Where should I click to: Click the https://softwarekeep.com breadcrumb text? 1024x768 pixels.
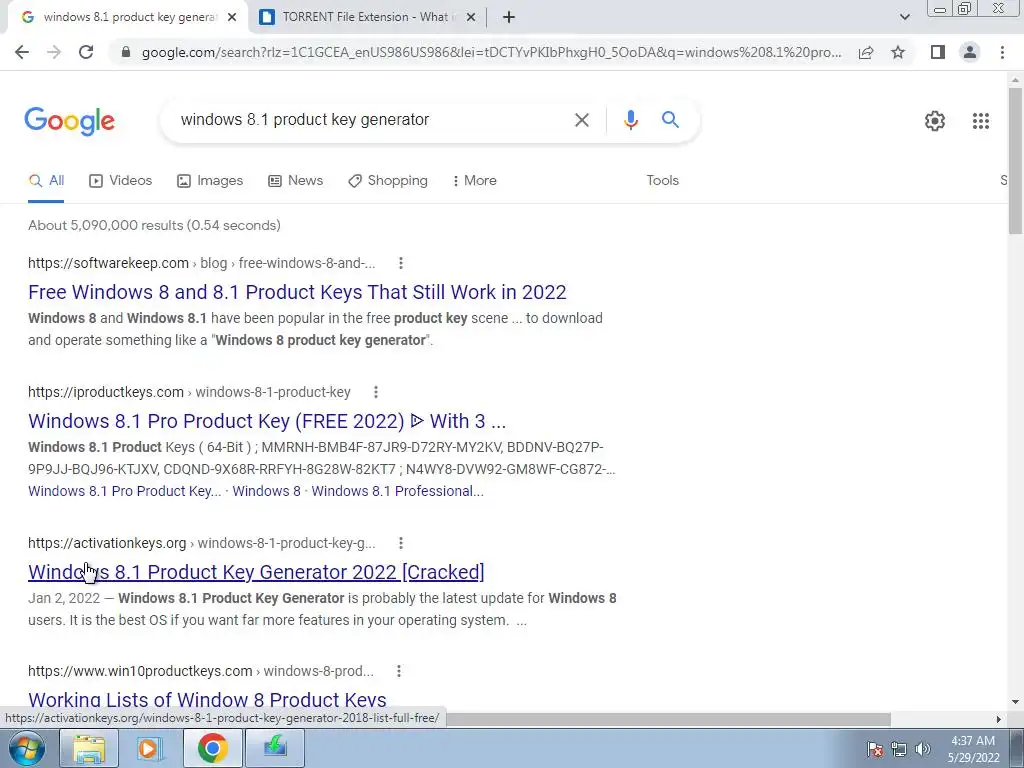tap(108, 263)
